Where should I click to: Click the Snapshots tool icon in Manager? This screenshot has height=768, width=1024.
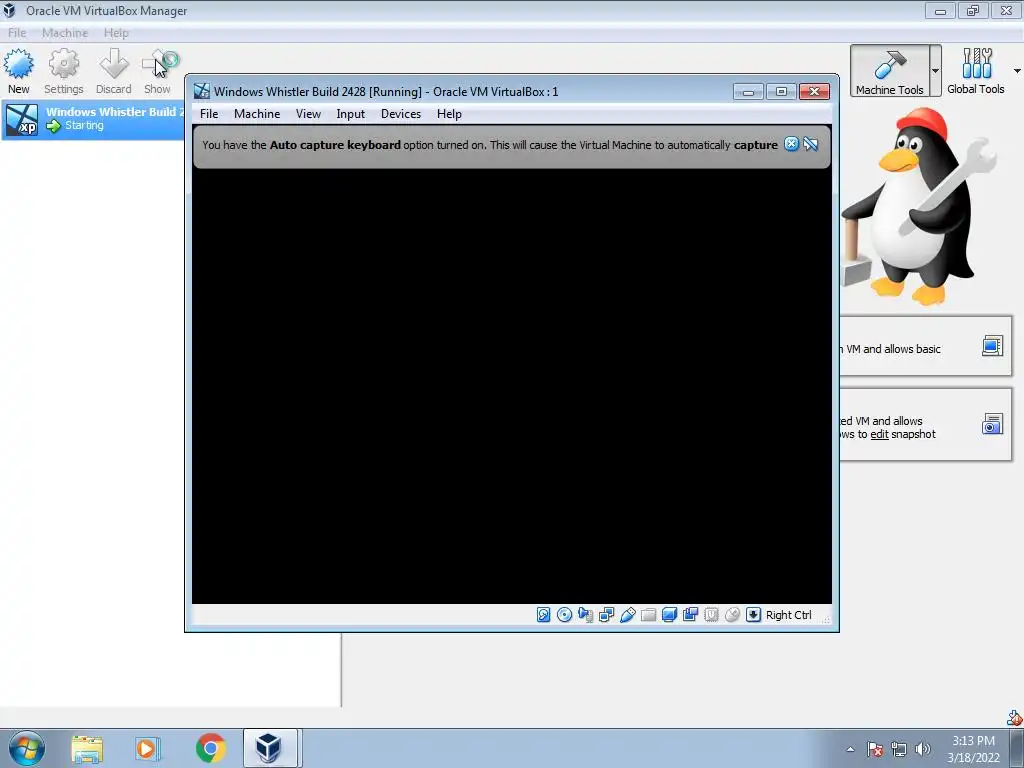(x=992, y=424)
